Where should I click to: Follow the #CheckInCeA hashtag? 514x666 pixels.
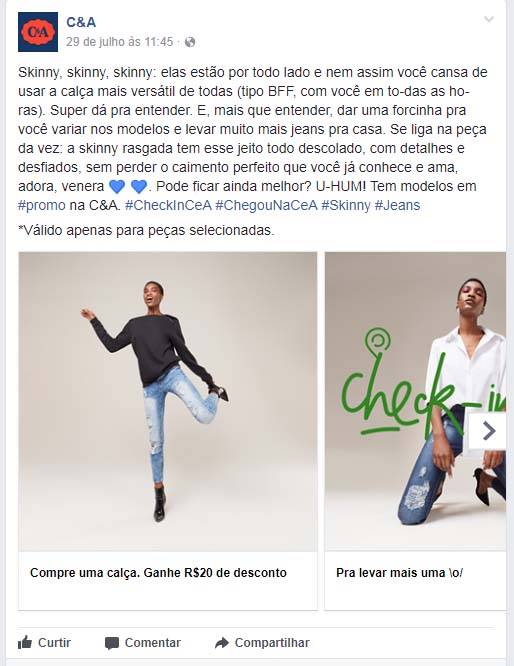click(x=168, y=206)
